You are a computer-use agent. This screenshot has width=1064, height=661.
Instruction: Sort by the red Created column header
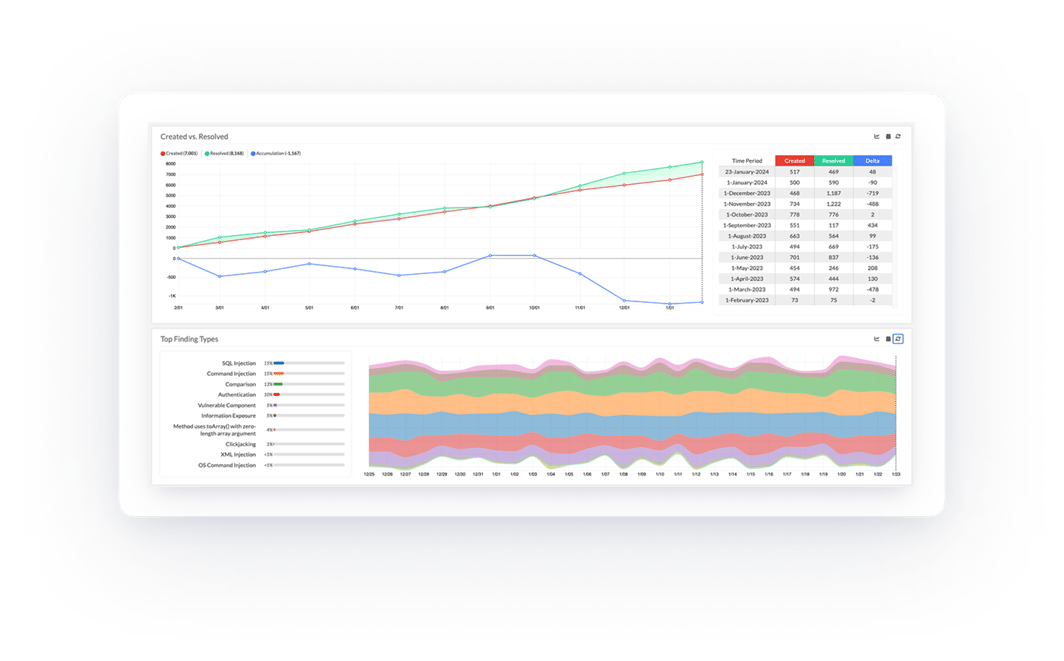pos(795,161)
